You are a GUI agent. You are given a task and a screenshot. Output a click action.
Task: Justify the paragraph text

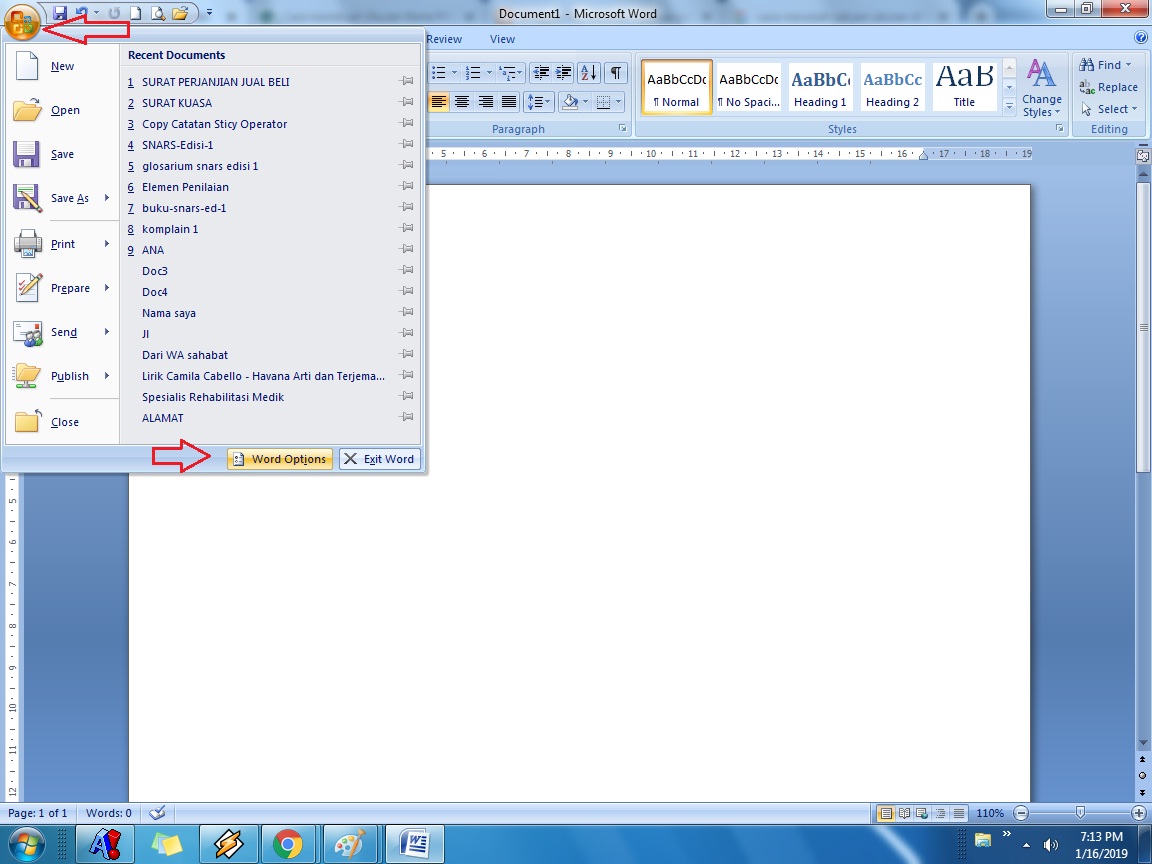pos(508,102)
